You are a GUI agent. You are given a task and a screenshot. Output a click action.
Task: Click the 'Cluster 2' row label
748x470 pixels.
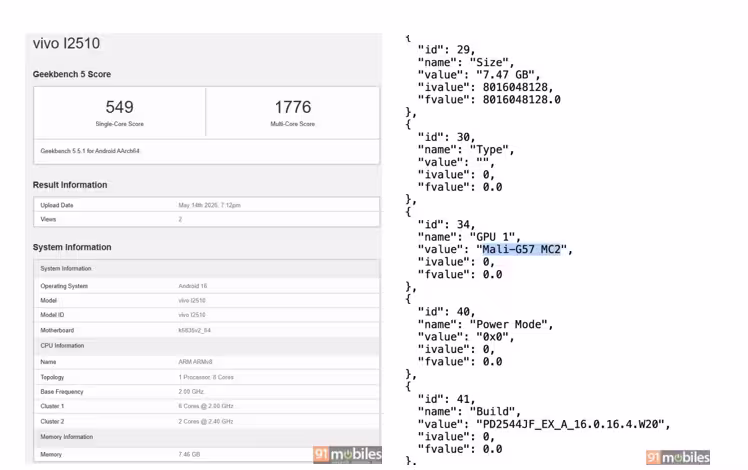pos(52,422)
